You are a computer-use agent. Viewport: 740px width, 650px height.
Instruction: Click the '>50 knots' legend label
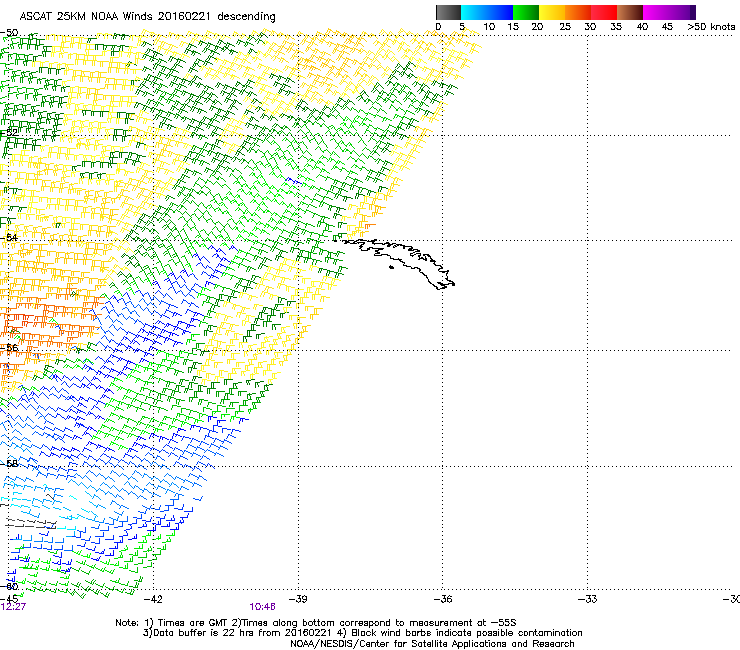(x=711, y=27)
